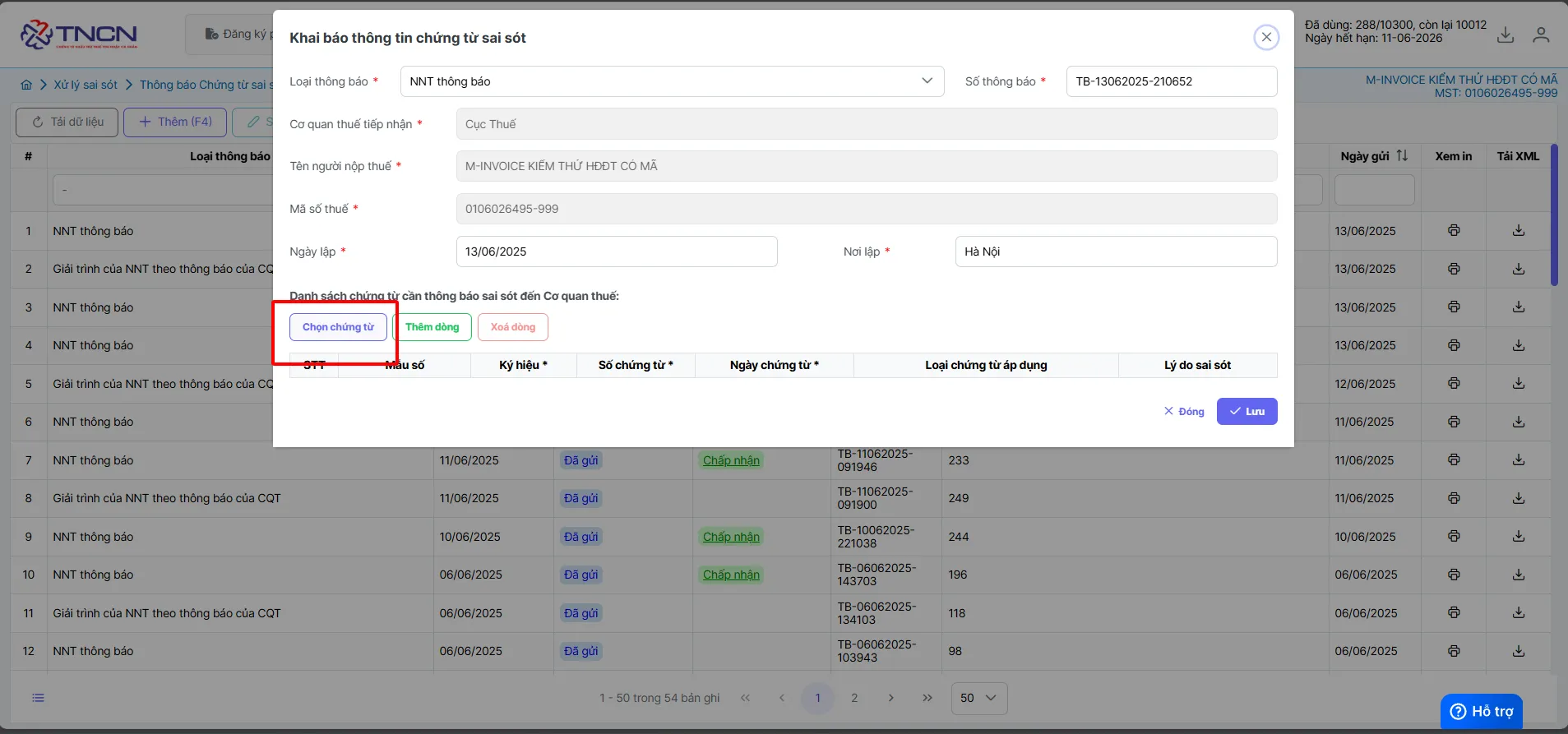Print row 10 with number 196
This screenshot has width=1568, height=734.
click(x=1454, y=575)
